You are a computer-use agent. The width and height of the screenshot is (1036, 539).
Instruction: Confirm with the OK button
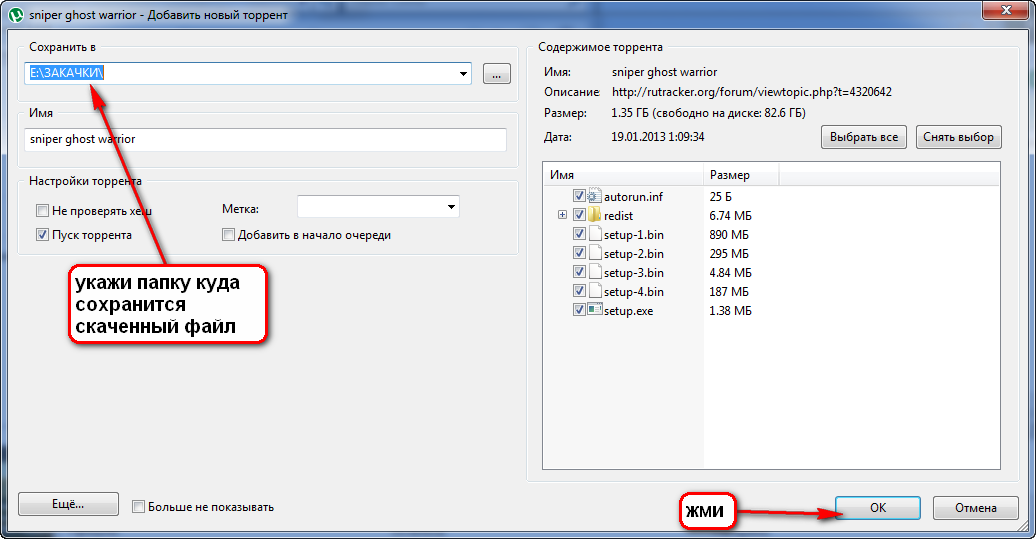coord(877,508)
